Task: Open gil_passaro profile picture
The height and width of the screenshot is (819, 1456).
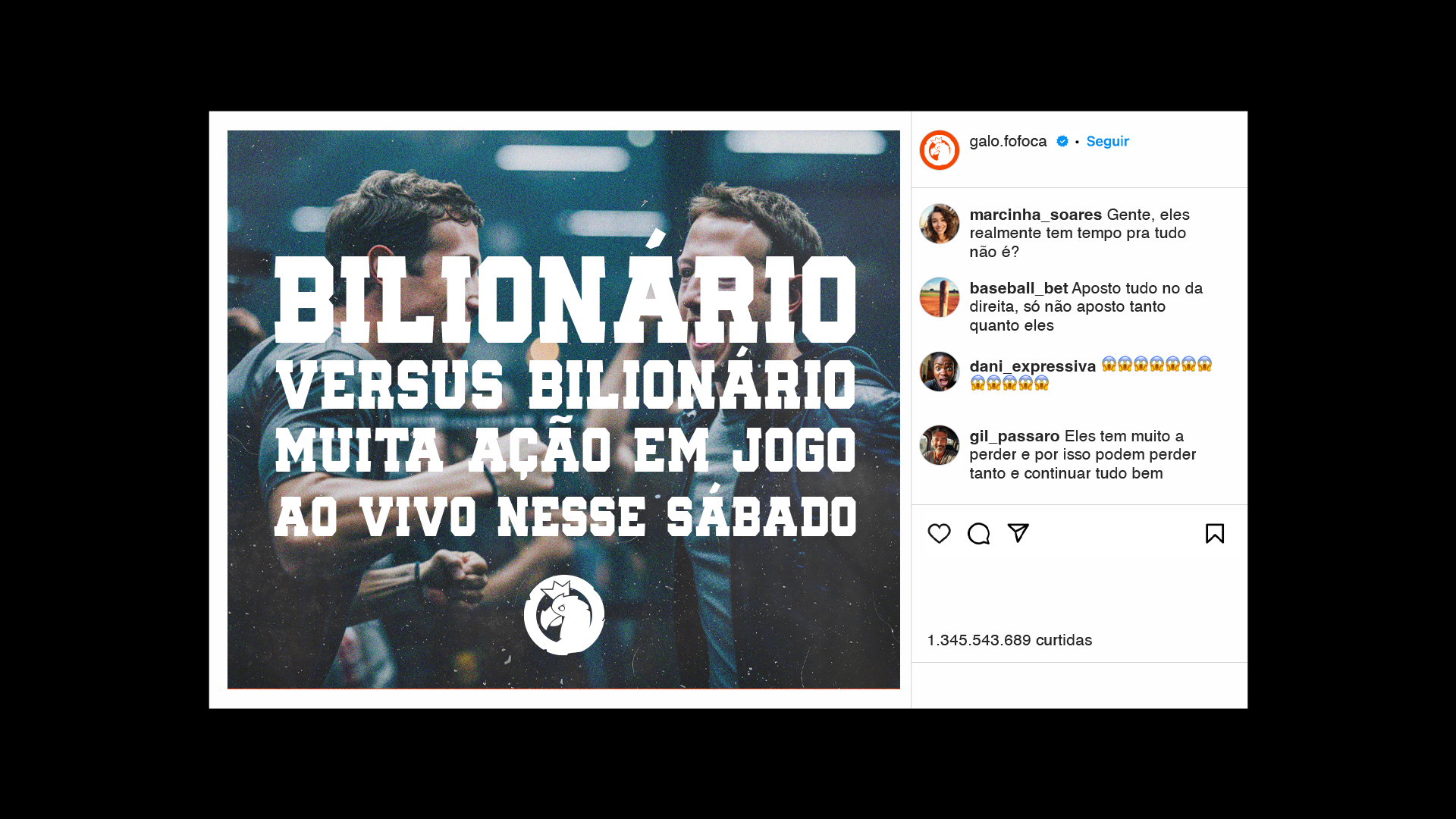Action: coord(940,445)
